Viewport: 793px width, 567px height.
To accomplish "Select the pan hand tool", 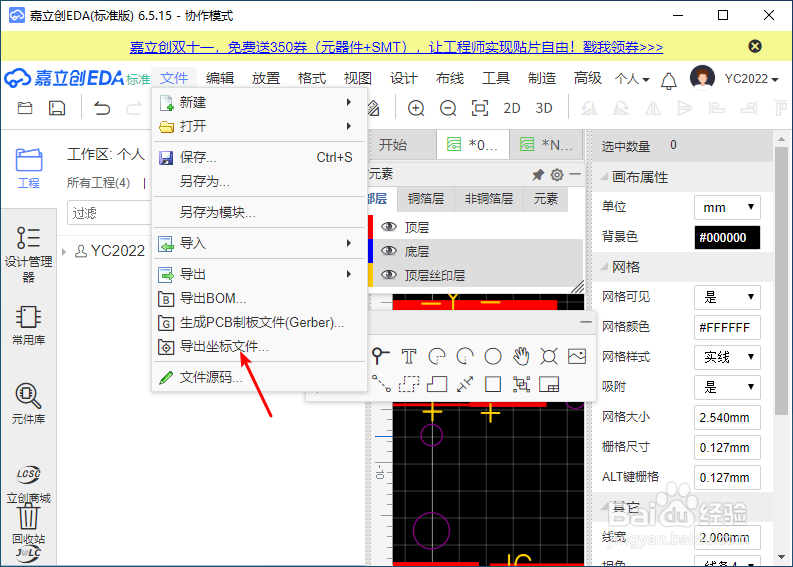I will [x=521, y=357].
